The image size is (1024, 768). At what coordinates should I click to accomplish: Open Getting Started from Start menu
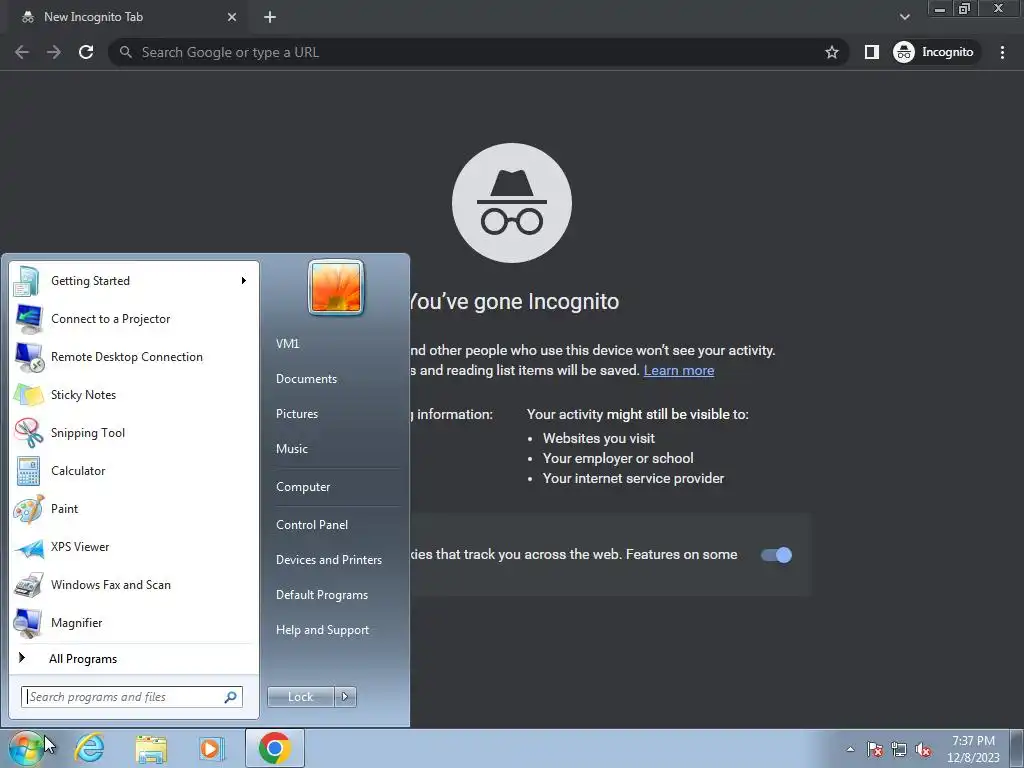134,281
